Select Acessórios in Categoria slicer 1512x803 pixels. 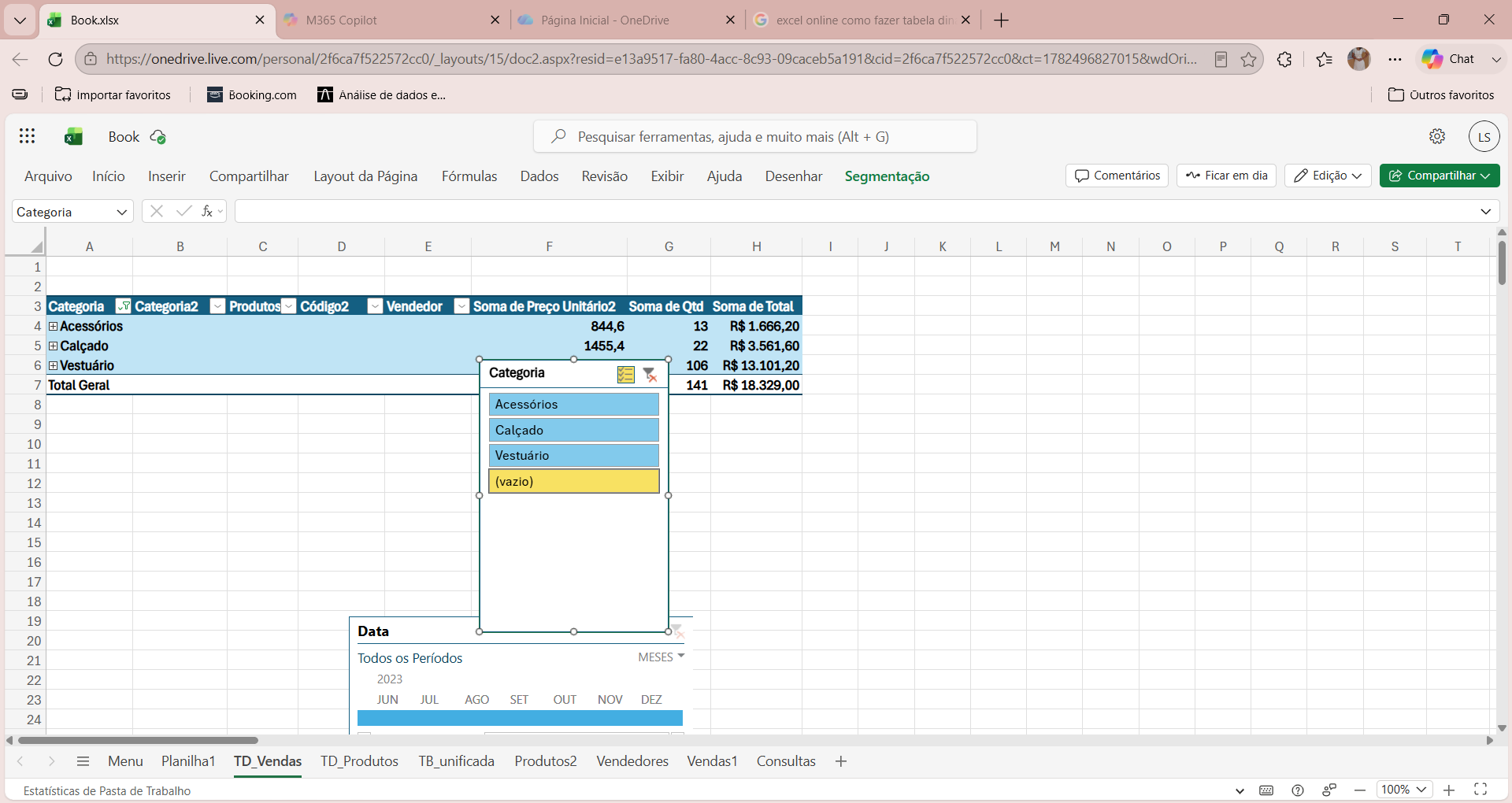(574, 404)
